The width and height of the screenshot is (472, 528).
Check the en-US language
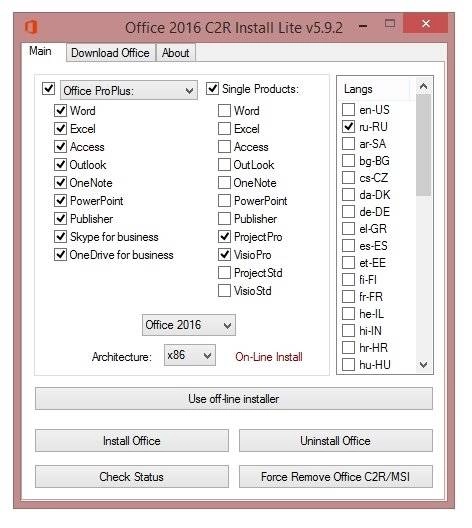click(x=348, y=109)
